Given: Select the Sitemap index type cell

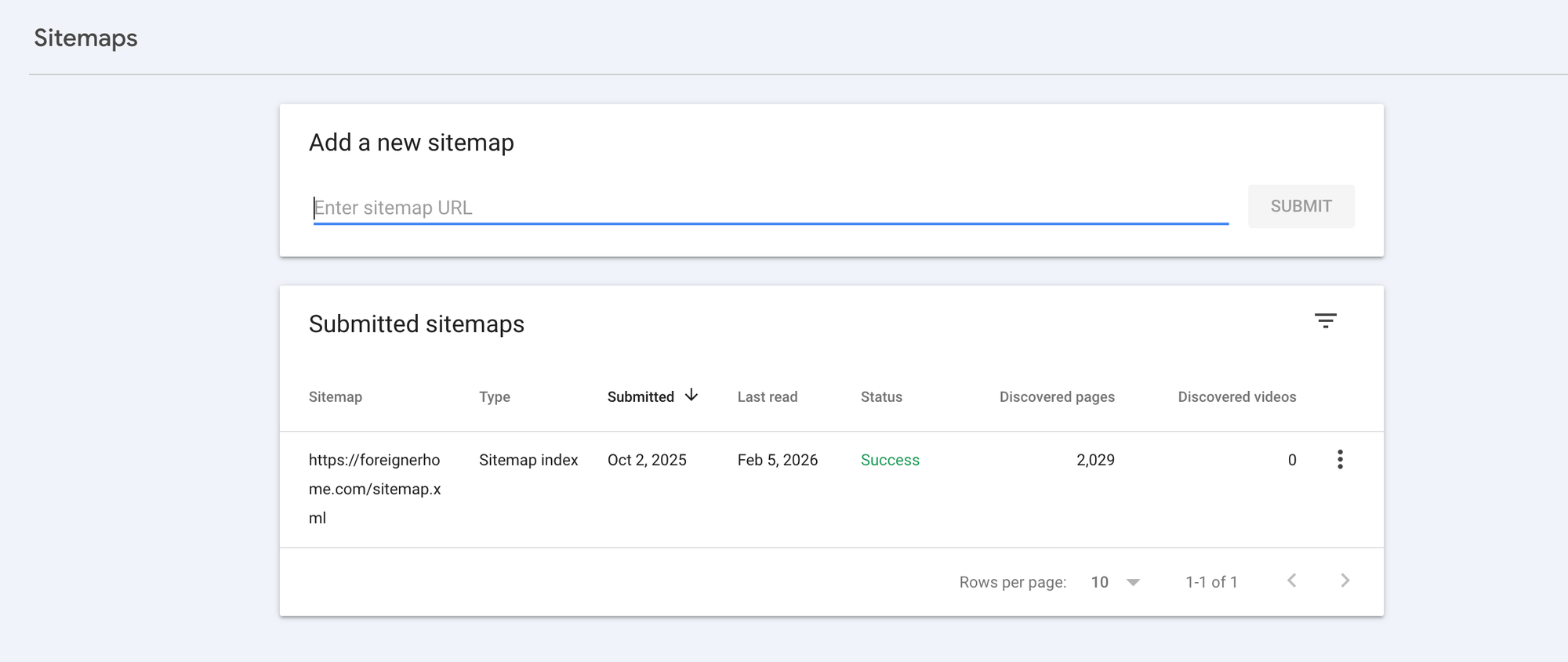Looking at the screenshot, I should [528, 461].
